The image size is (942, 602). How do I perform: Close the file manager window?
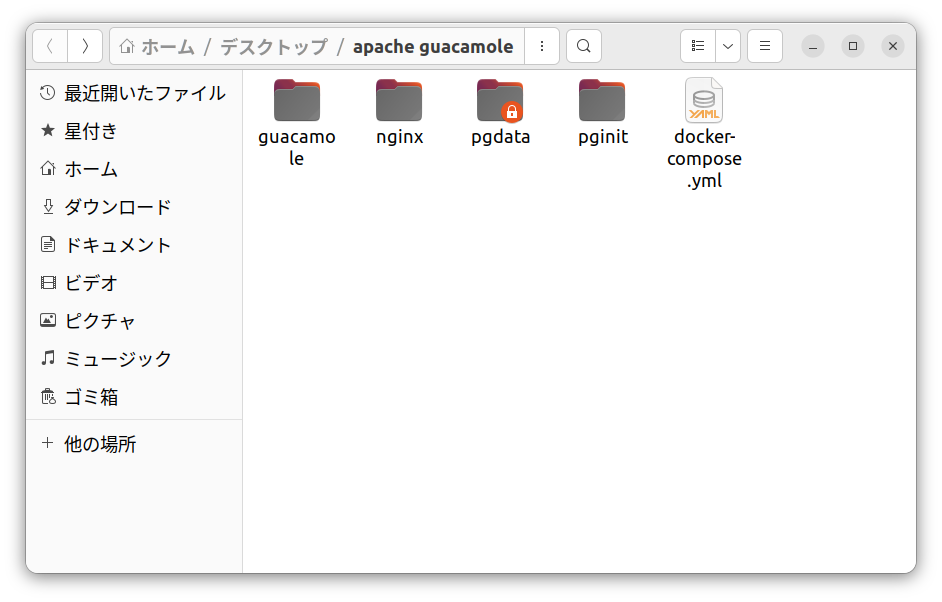click(x=893, y=46)
